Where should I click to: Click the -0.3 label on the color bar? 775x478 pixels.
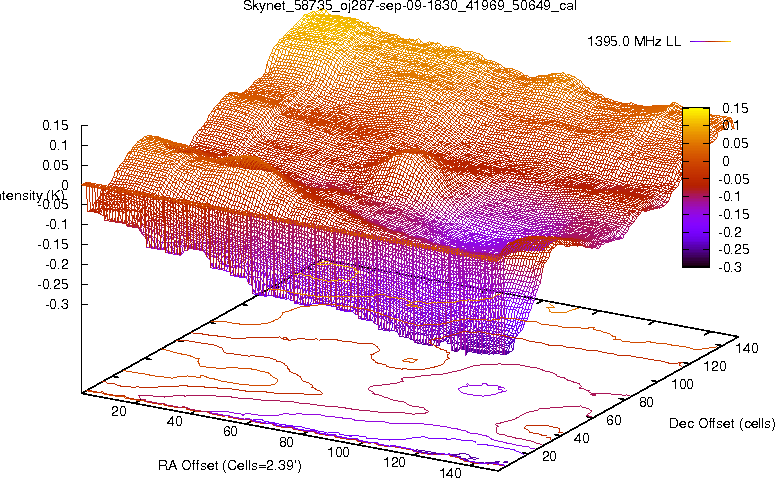(x=730, y=267)
